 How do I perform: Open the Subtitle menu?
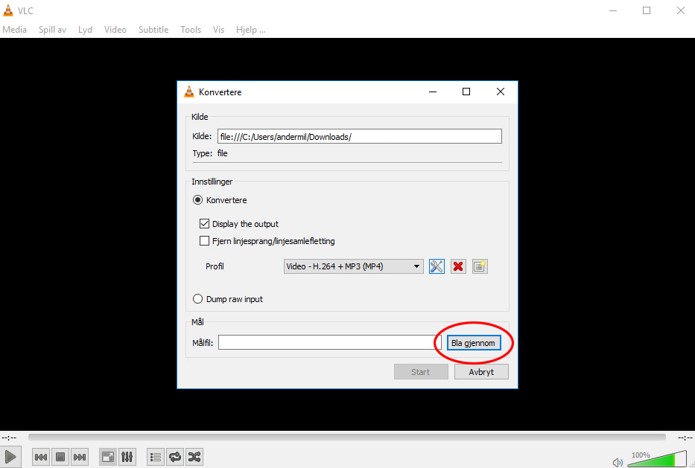pos(153,30)
